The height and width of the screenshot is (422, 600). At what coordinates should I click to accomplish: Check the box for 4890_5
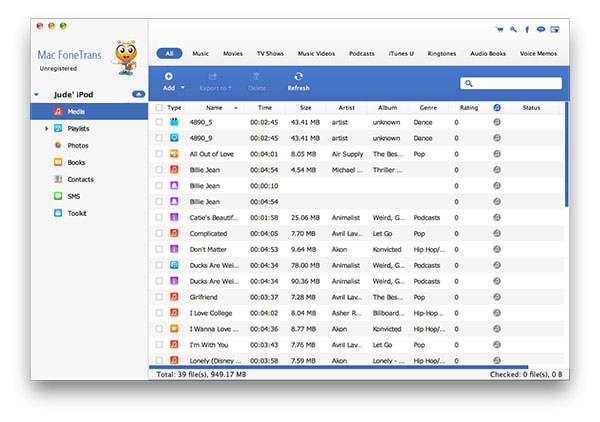click(x=159, y=122)
